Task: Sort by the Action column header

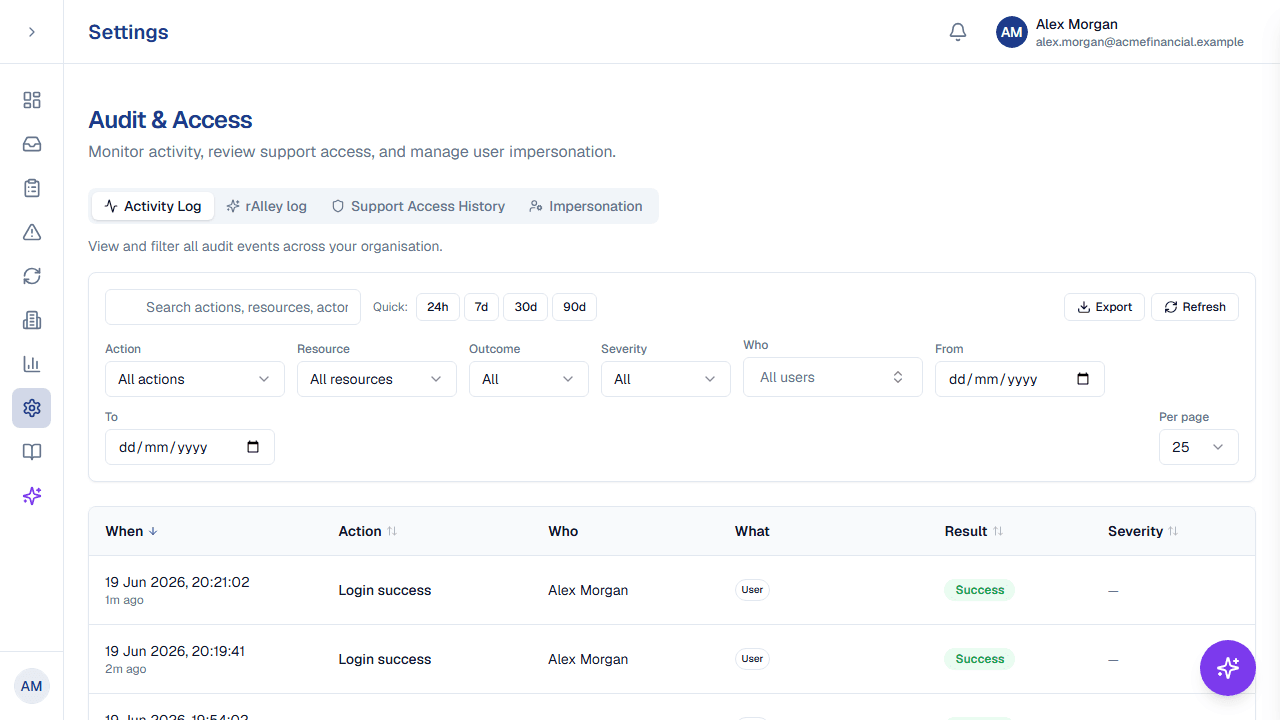Action: (368, 531)
